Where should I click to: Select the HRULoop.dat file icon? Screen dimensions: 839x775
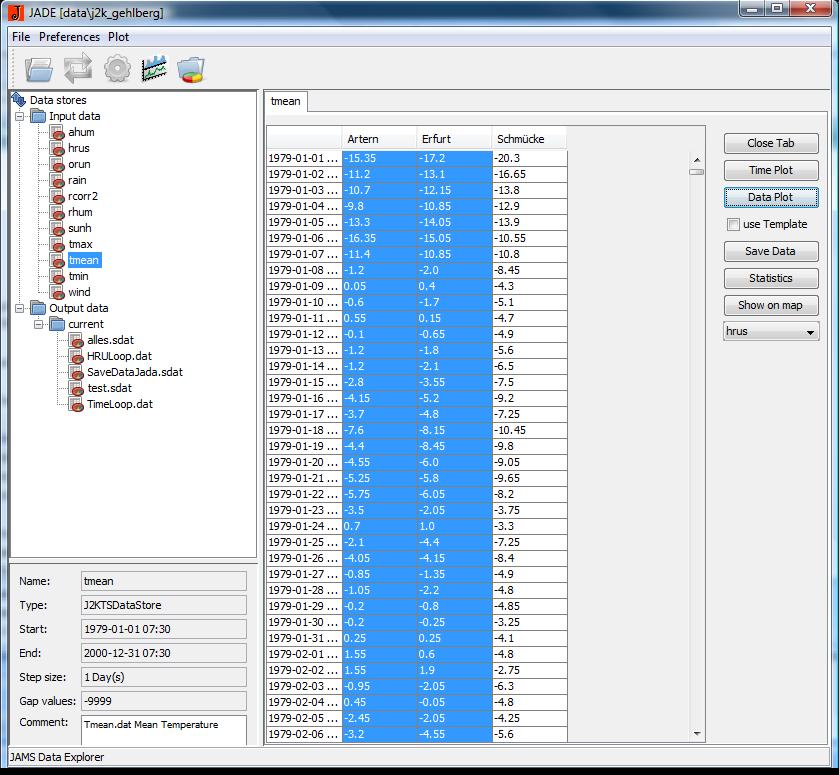pyautogui.click(x=76, y=356)
